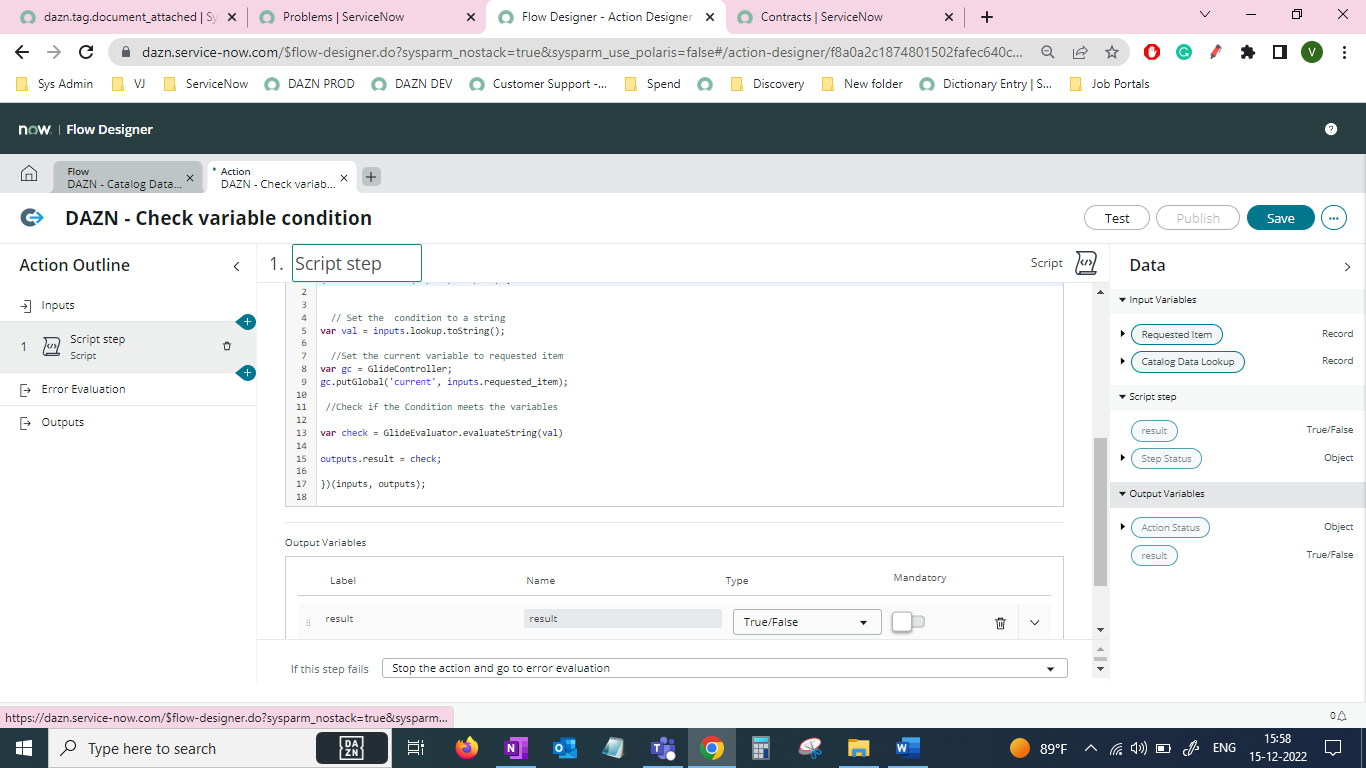
Task: Open Job Portals bookmark folder
Action: click(1109, 84)
